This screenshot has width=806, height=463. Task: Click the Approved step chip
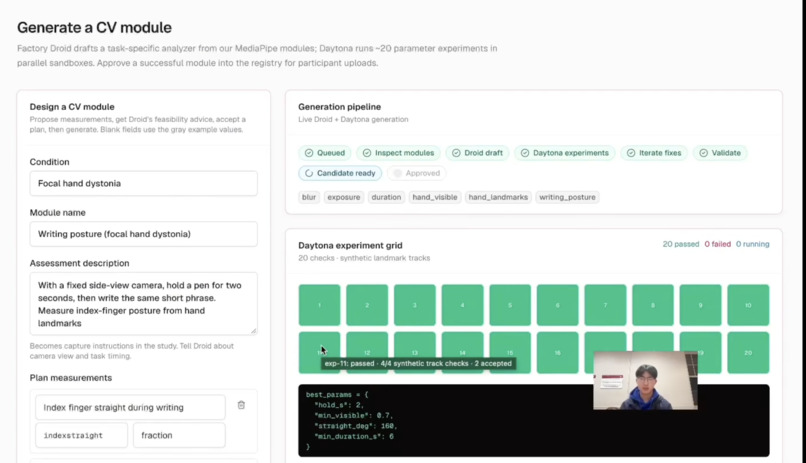pyautogui.click(x=417, y=173)
